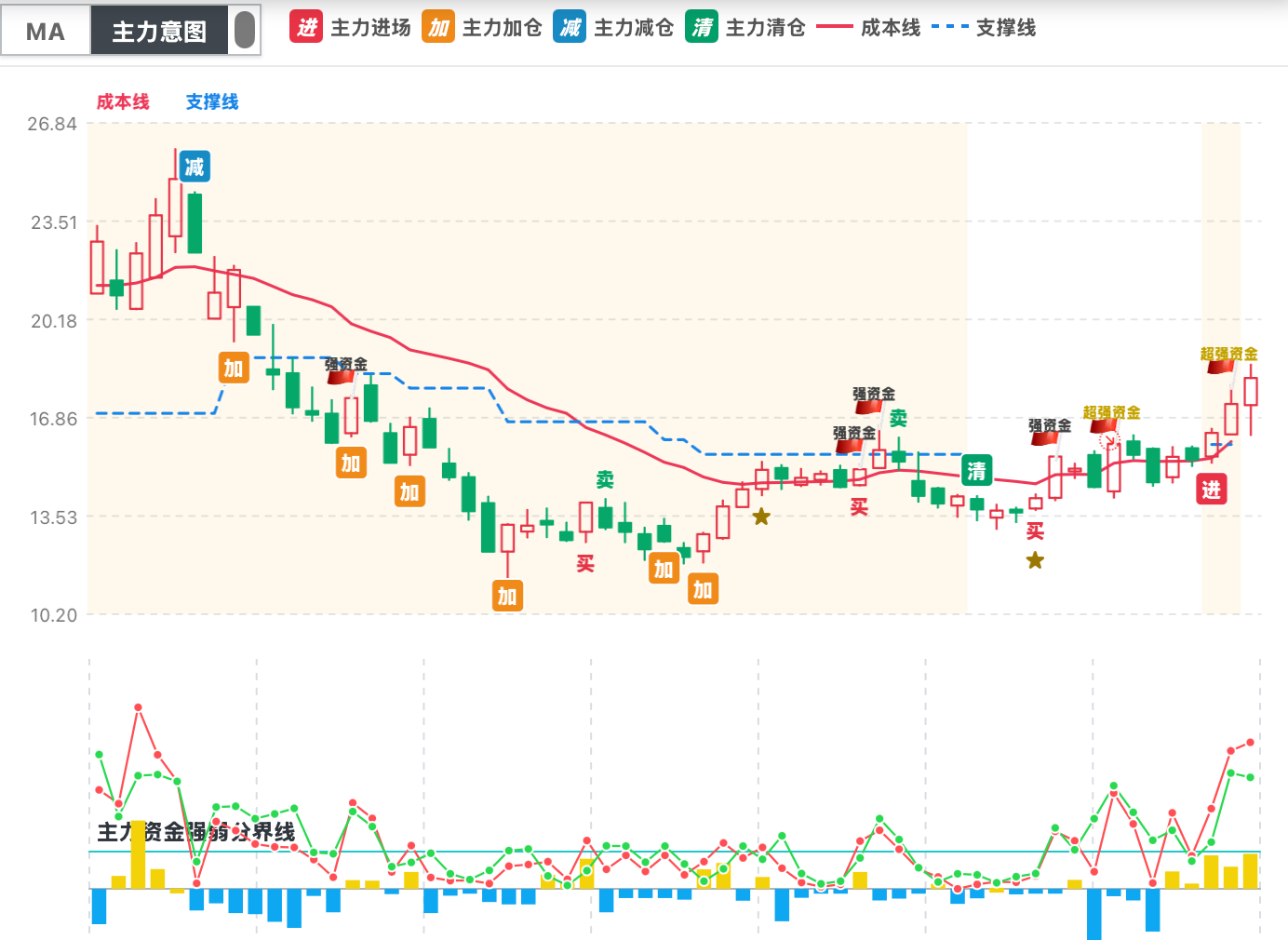Click the 超强资金 flag above the last candle
The image size is (1288, 940).
[x=1228, y=359]
